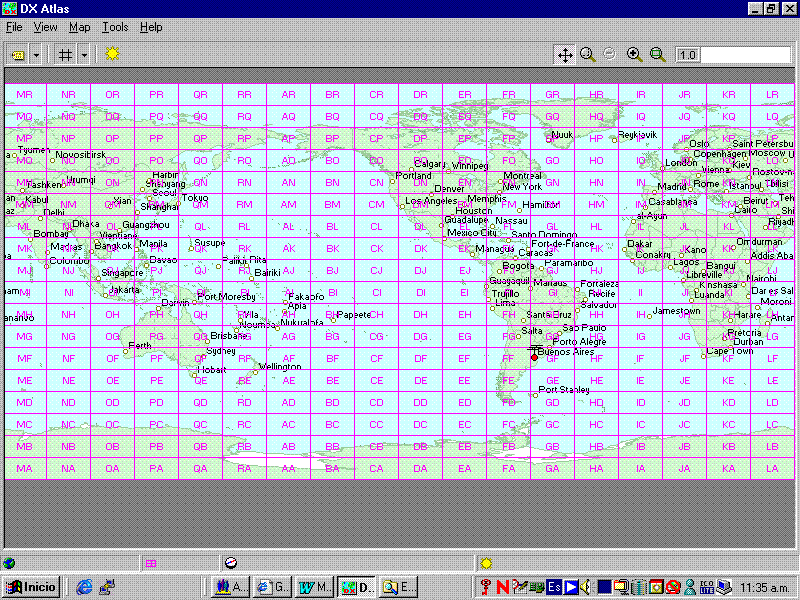800x600 pixels.
Task: Toggle the grid overlay icon
Action: (x=66, y=55)
